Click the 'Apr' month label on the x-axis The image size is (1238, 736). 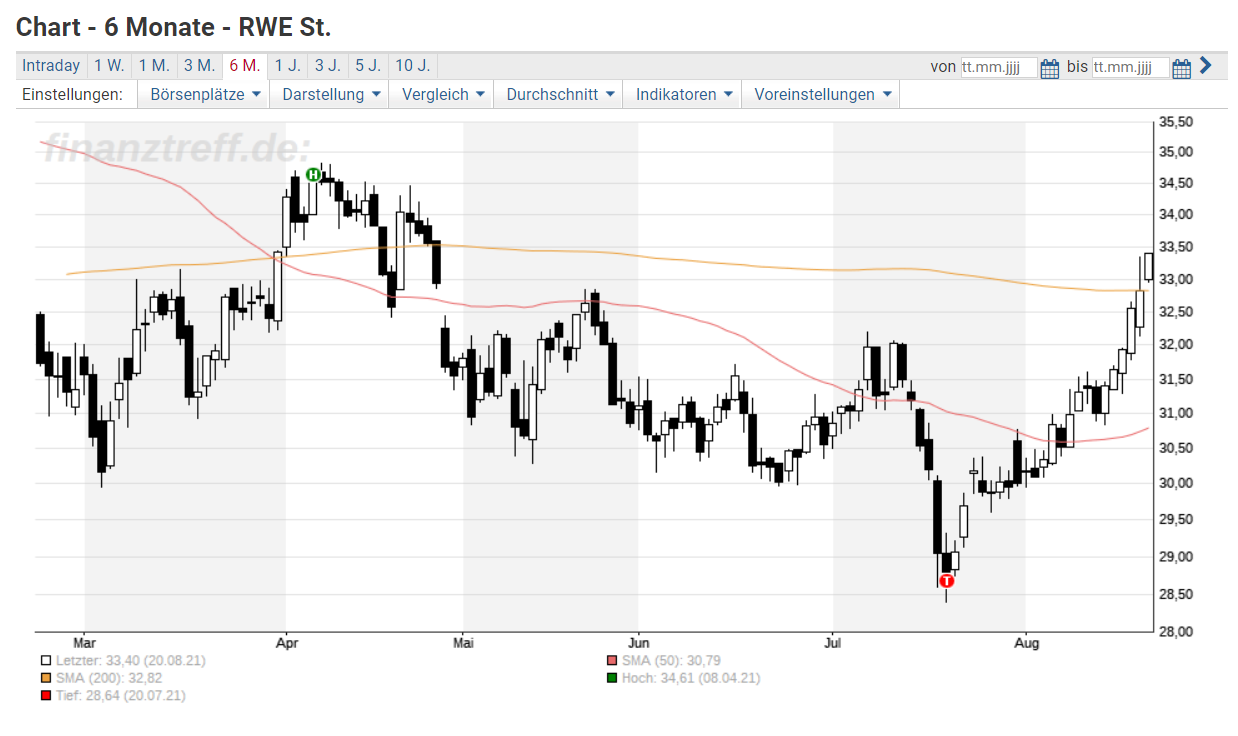287,643
